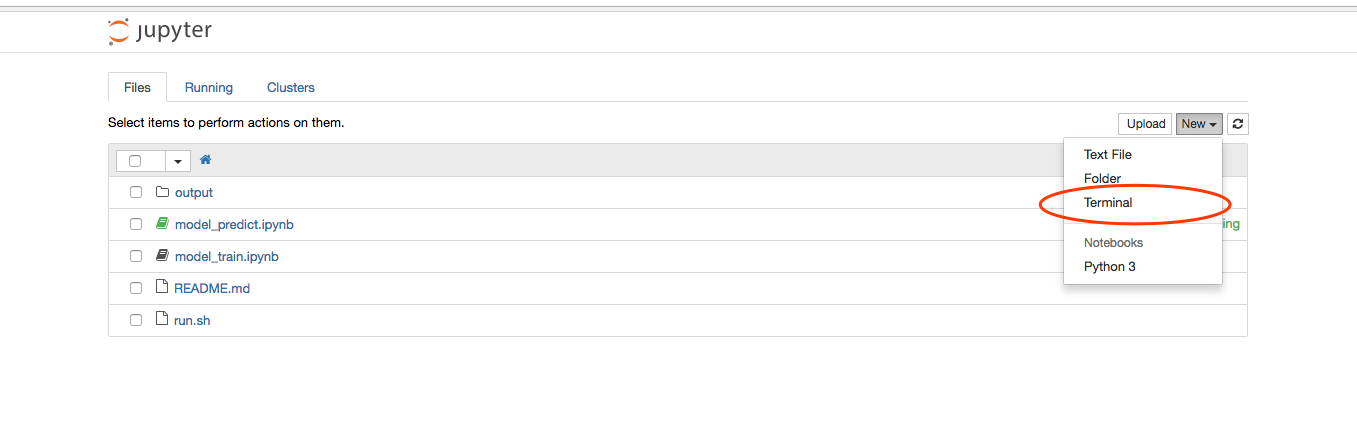This screenshot has height=431, width=1357.
Task: Toggle the select-all checkbox in header
Action: pyautogui.click(x=135, y=160)
